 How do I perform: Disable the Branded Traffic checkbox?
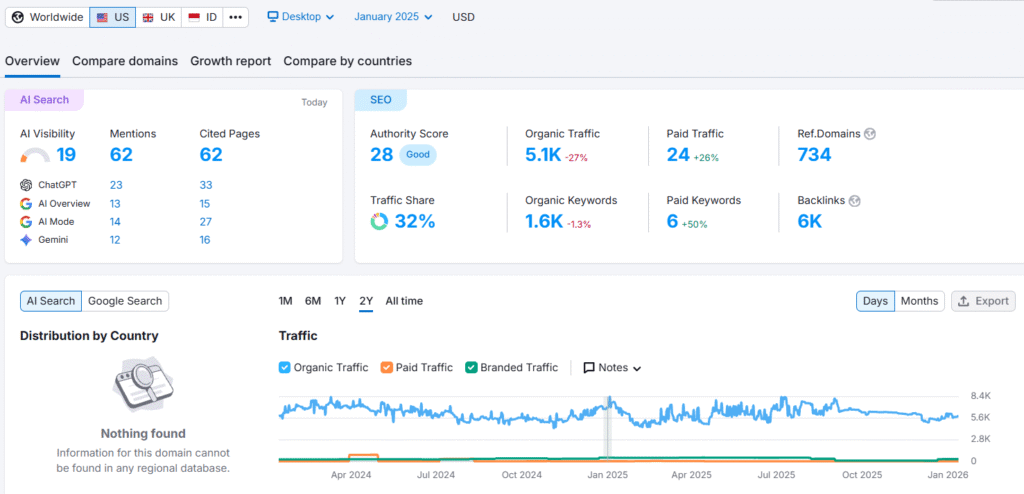(472, 368)
